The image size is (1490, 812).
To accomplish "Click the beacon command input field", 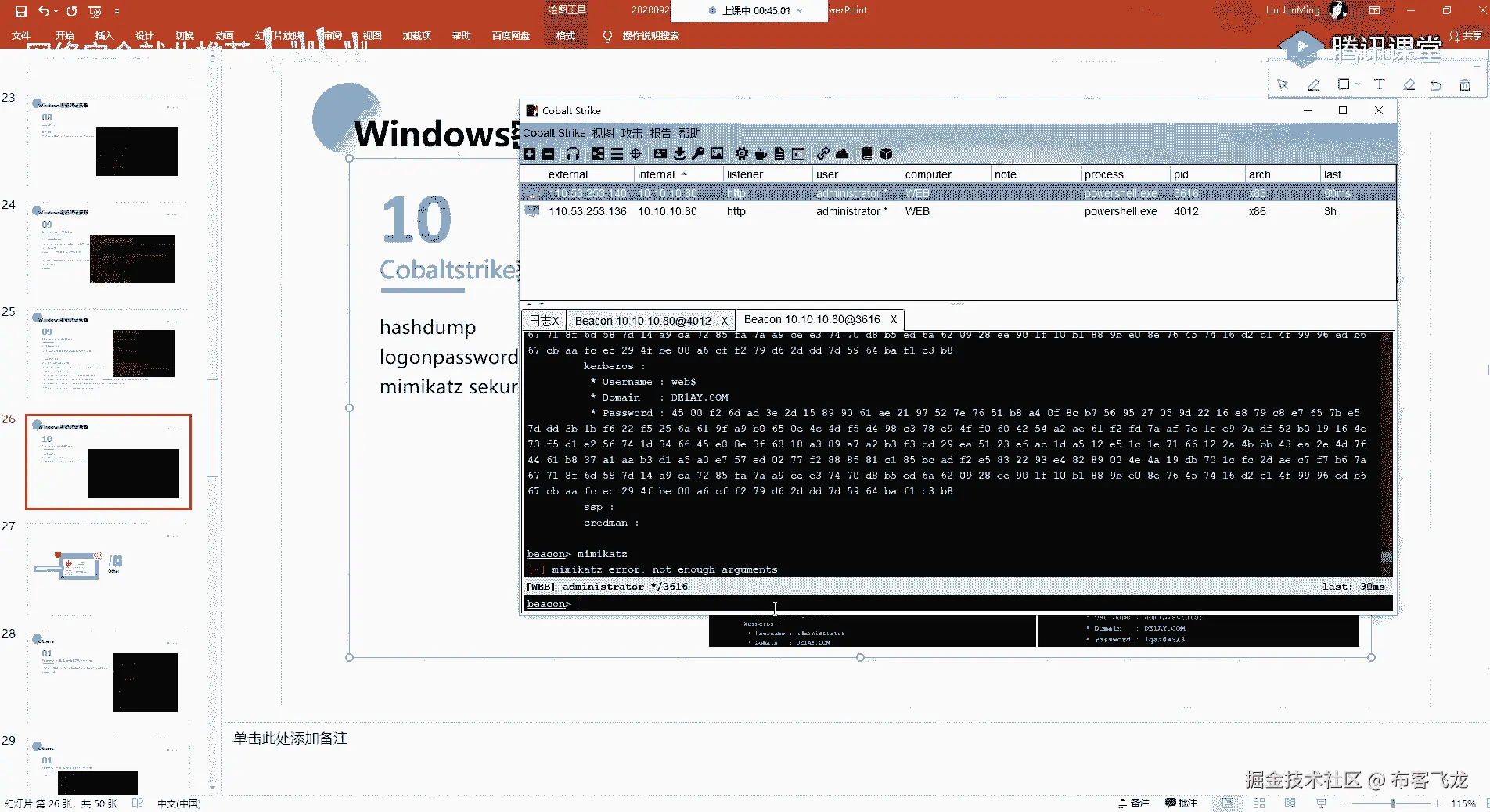I will [985, 604].
